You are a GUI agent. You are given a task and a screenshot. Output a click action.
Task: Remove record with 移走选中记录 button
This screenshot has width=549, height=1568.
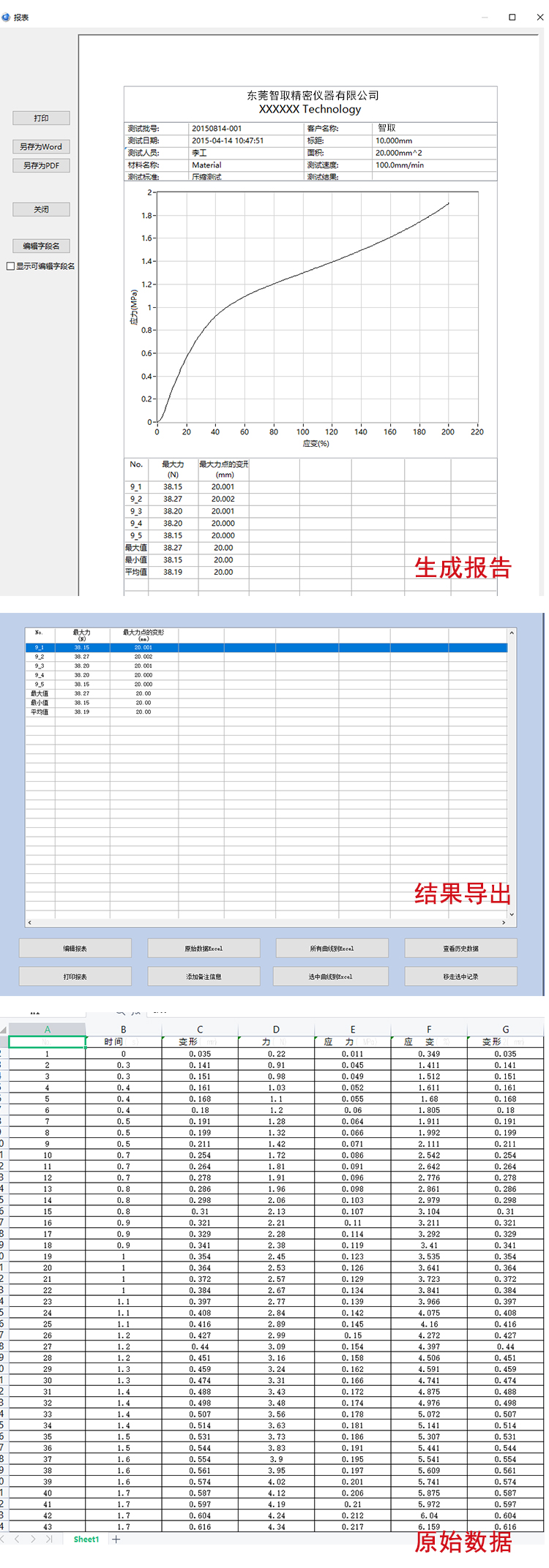(460, 976)
